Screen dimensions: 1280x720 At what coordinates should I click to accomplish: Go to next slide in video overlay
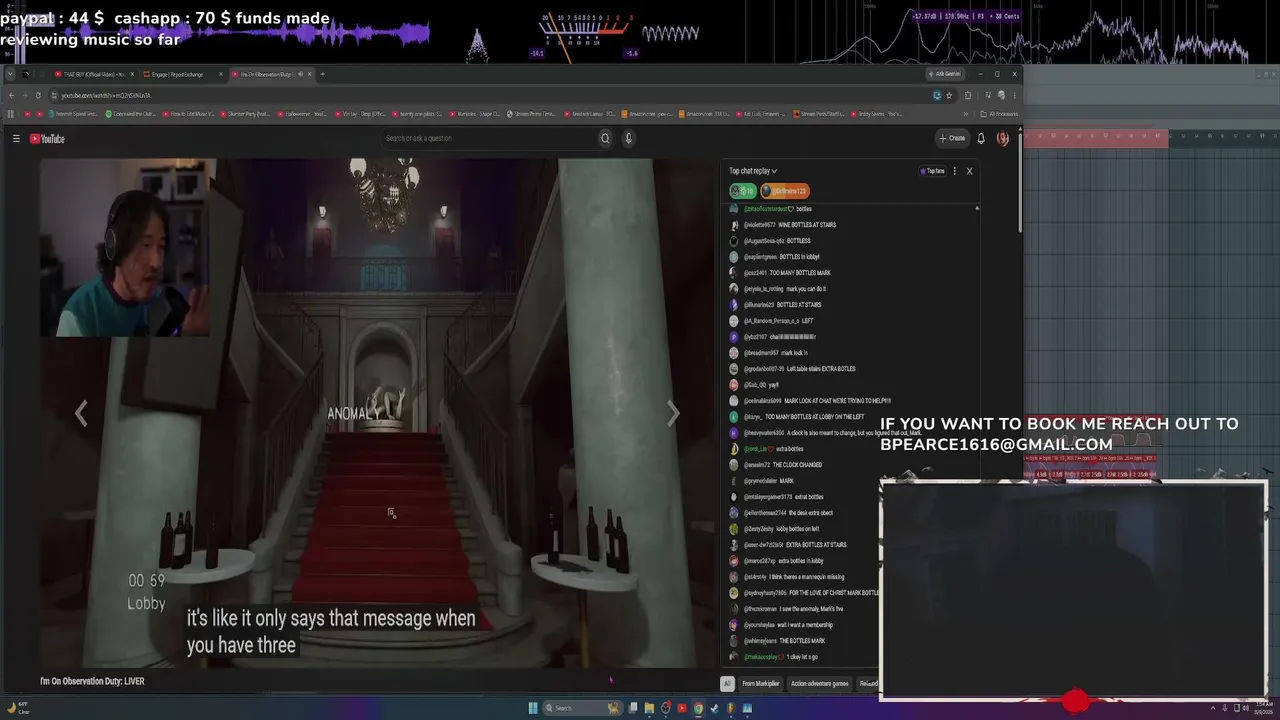673,413
